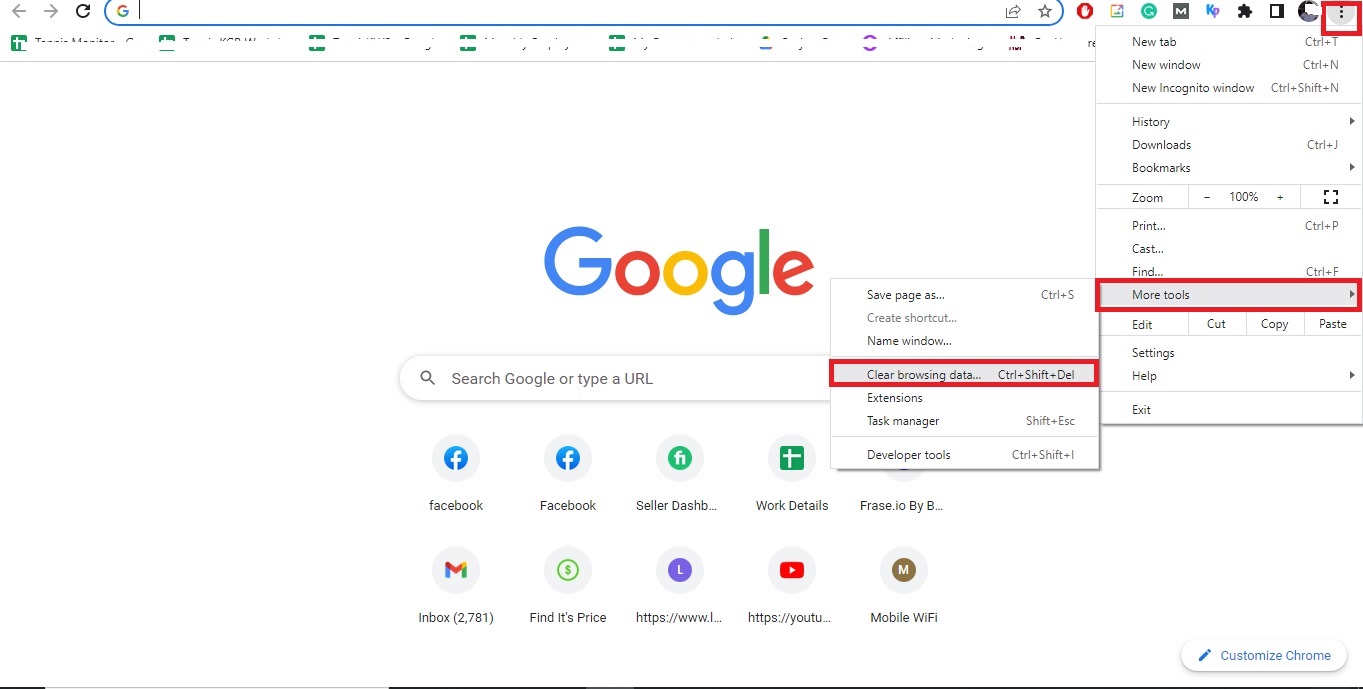Reload the current page
This screenshot has width=1363, height=689.
pyautogui.click(x=82, y=13)
